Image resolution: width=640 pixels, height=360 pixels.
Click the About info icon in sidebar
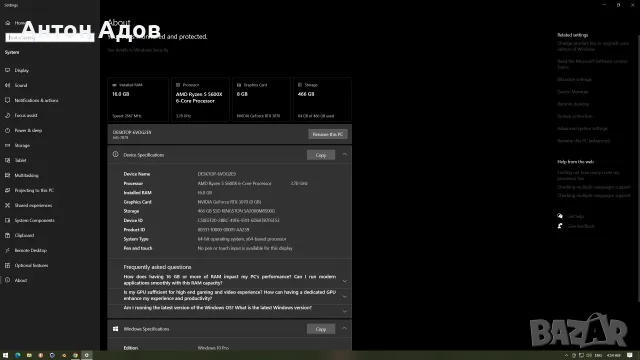(7, 280)
